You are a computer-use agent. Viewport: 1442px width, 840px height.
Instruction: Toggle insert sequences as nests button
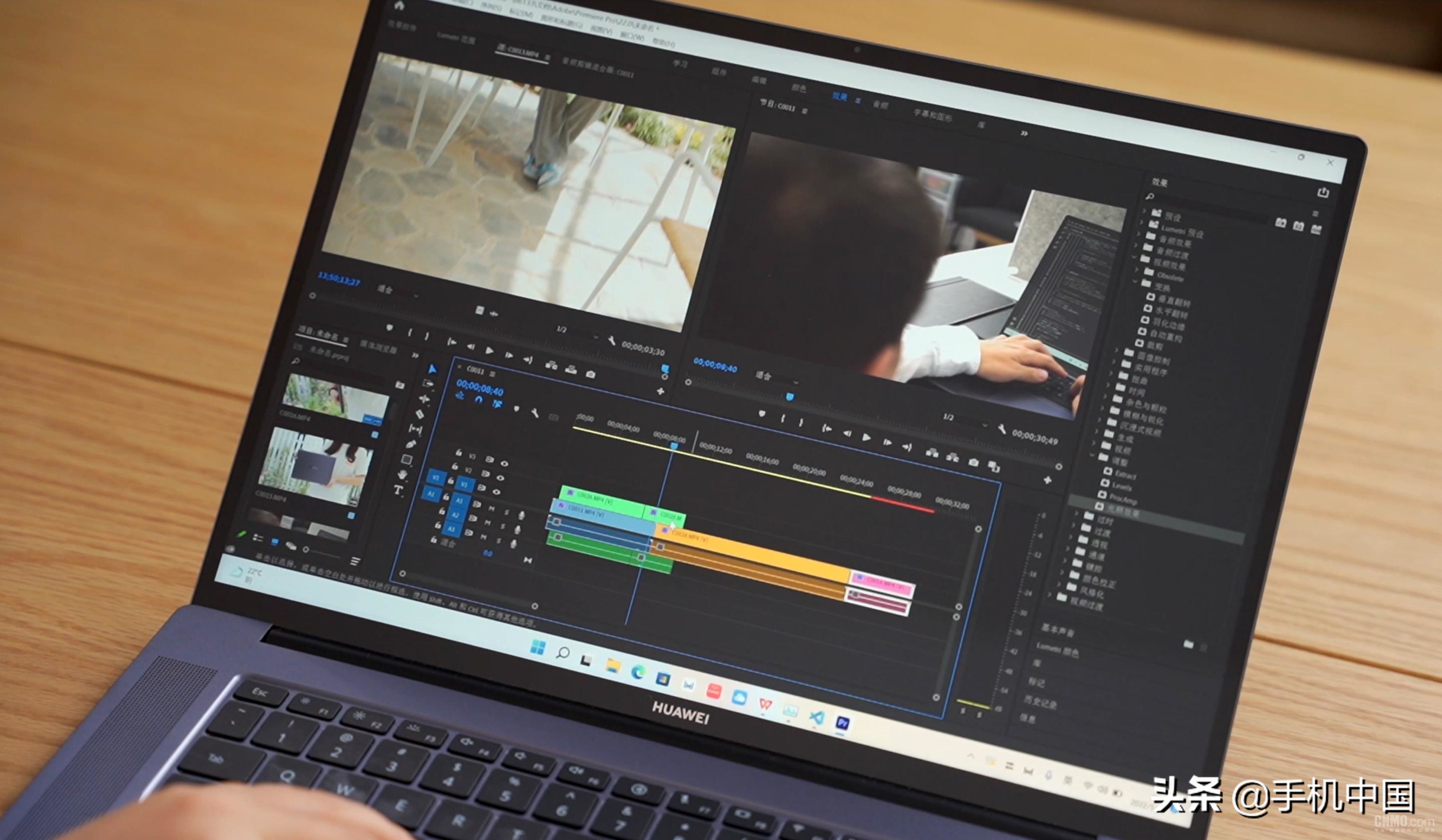(460, 396)
